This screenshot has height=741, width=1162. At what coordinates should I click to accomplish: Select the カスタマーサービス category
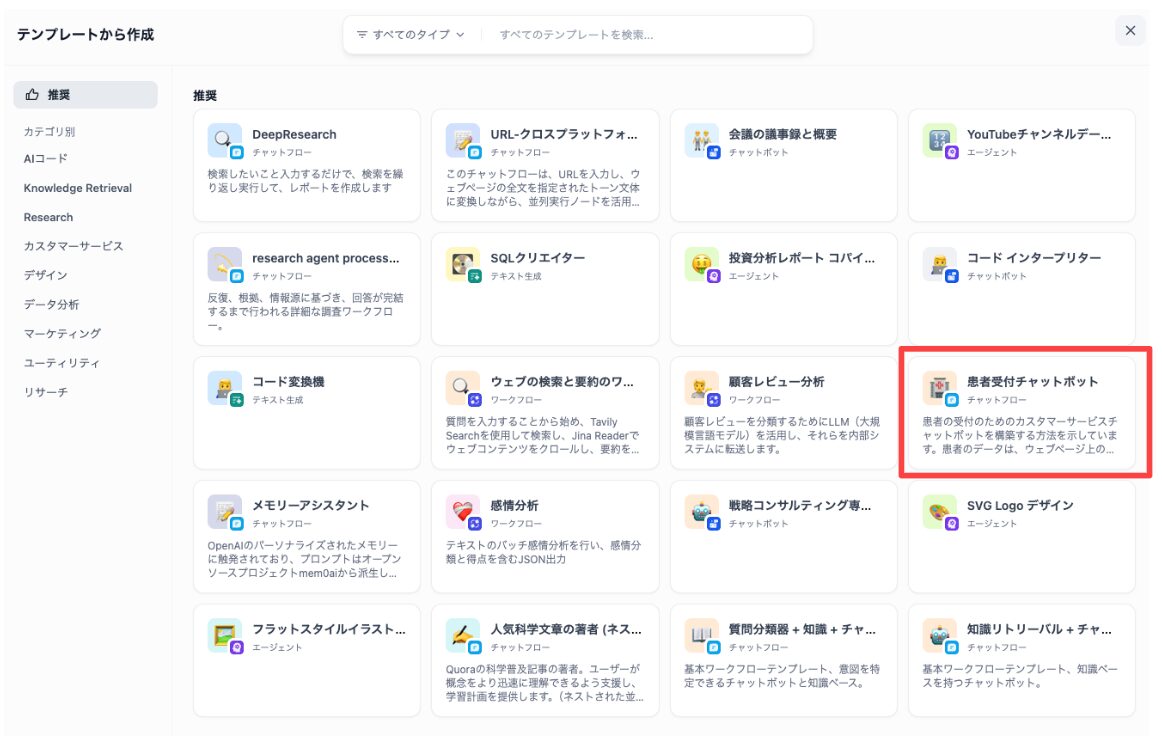pyautogui.click(x=73, y=246)
